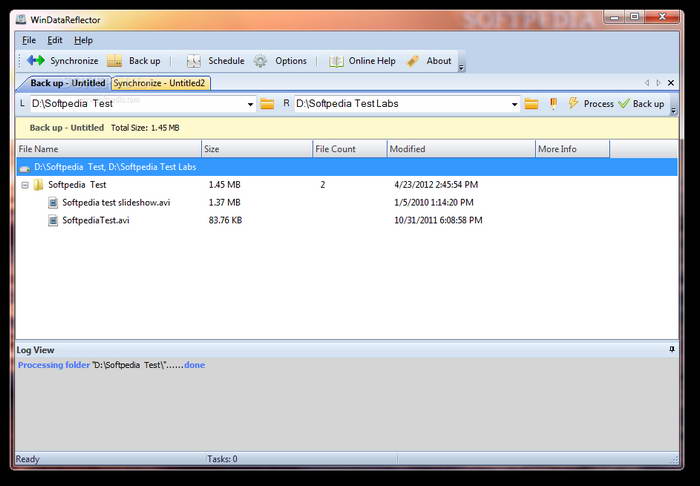Click the 1/5/2010 1:14:20 PM date
Screen dimensions: 700x486
(x=433, y=203)
